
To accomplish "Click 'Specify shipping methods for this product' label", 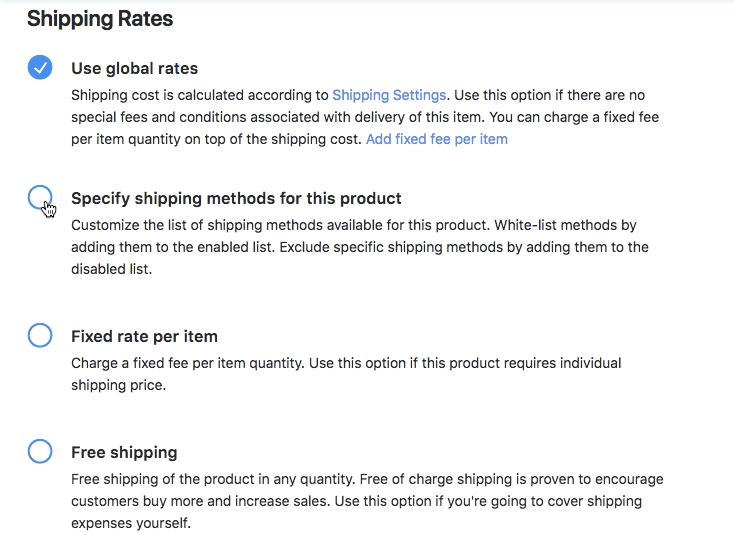I will 236,198.
